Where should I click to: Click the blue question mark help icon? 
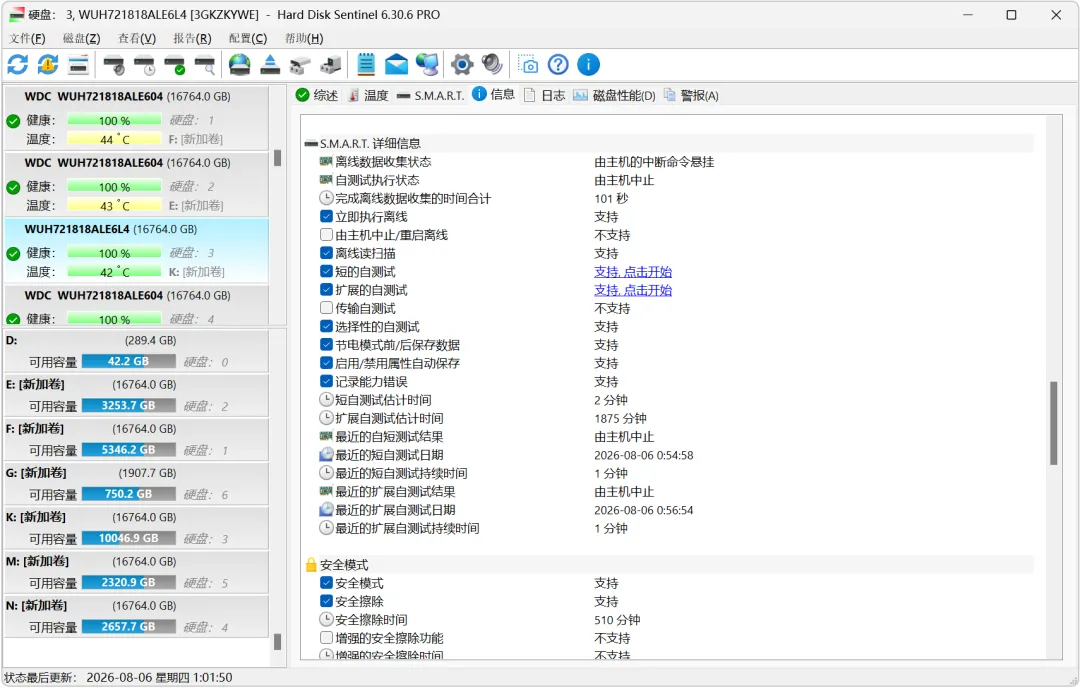coord(558,65)
